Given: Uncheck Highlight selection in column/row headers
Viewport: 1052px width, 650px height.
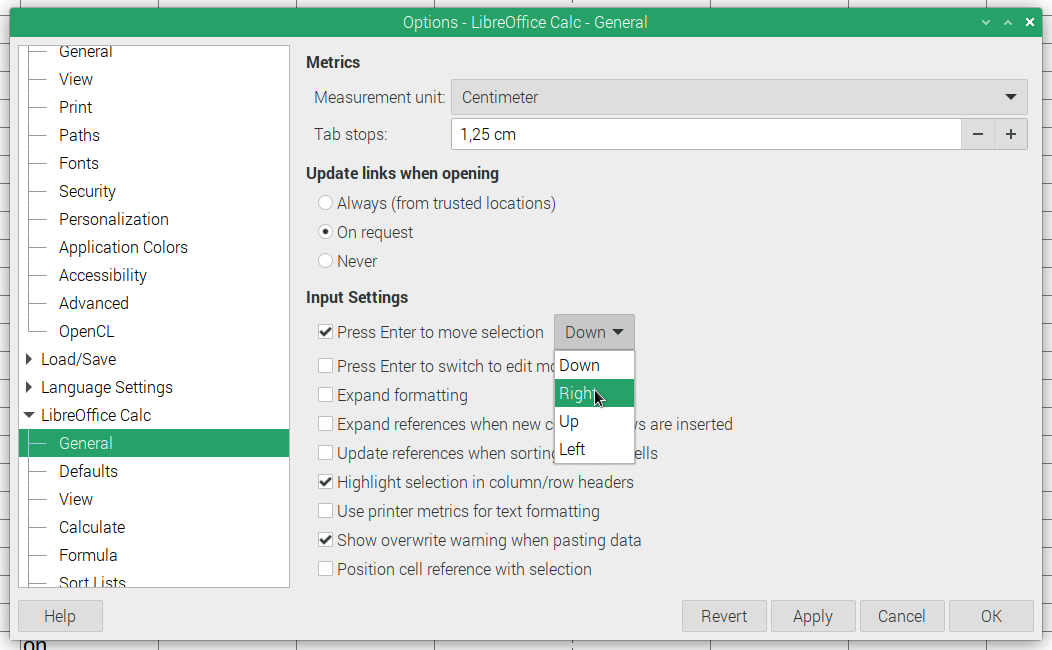Looking at the screenshot, I should 325,482.
